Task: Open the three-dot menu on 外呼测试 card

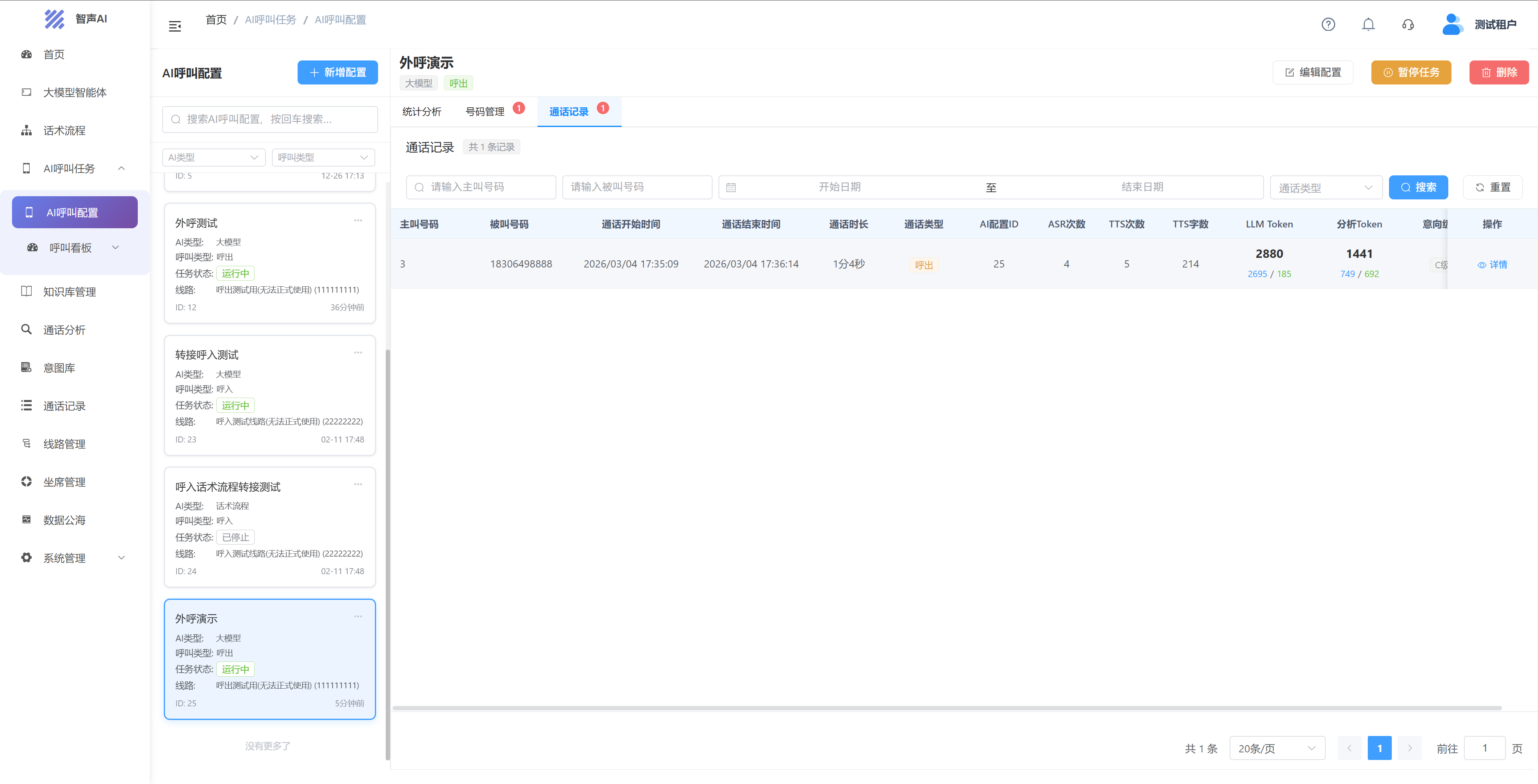Action: click(358, 220)
